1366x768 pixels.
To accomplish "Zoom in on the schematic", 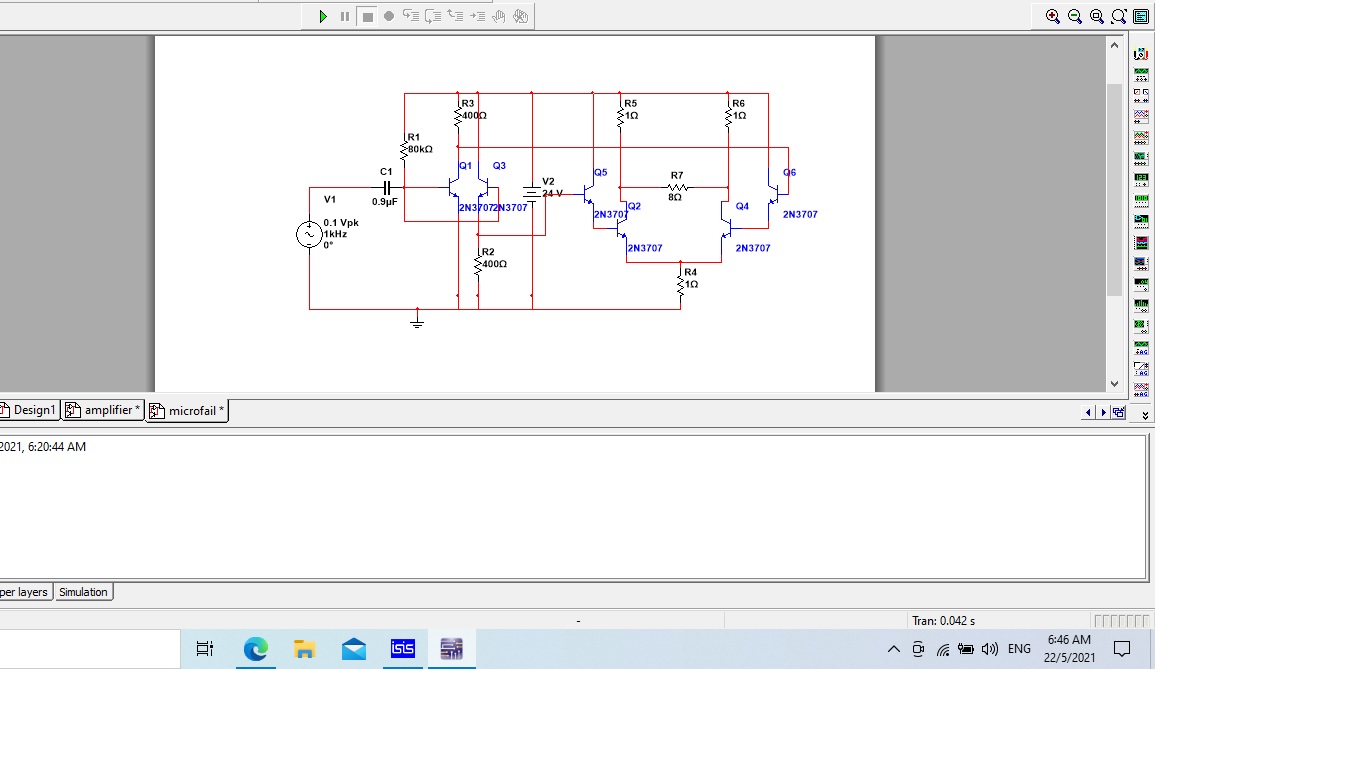I will (x=1052, y=16).
